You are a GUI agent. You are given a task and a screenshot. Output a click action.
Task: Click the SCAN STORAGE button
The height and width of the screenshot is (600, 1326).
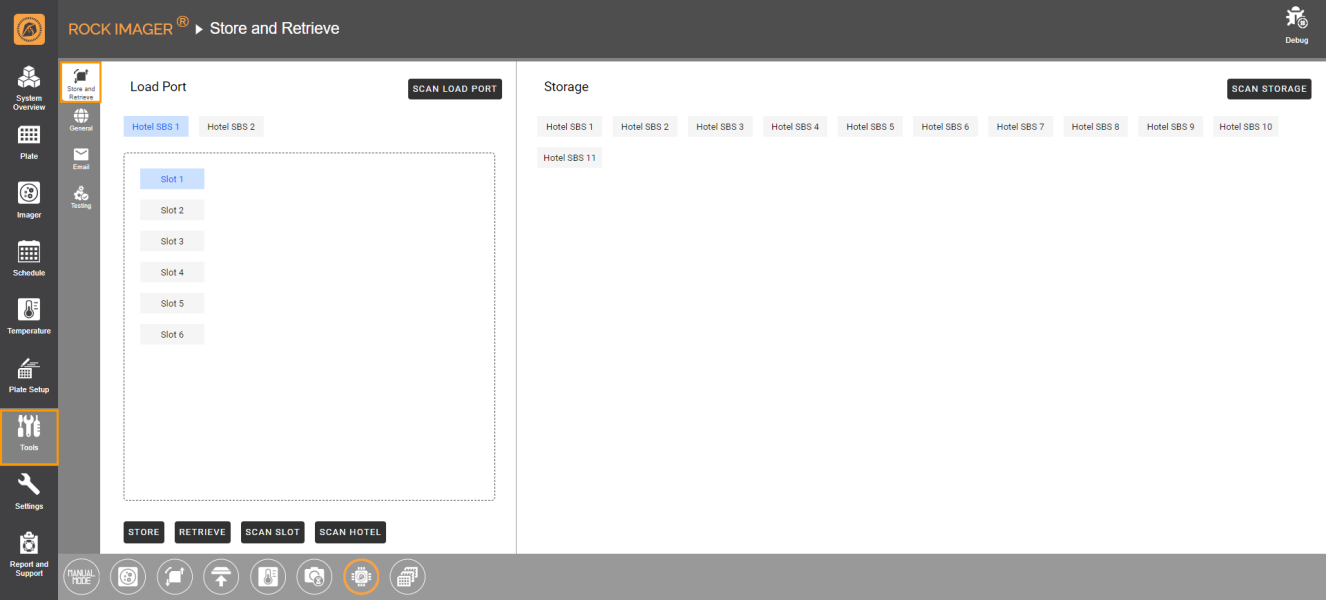[x=1268, y=88]
